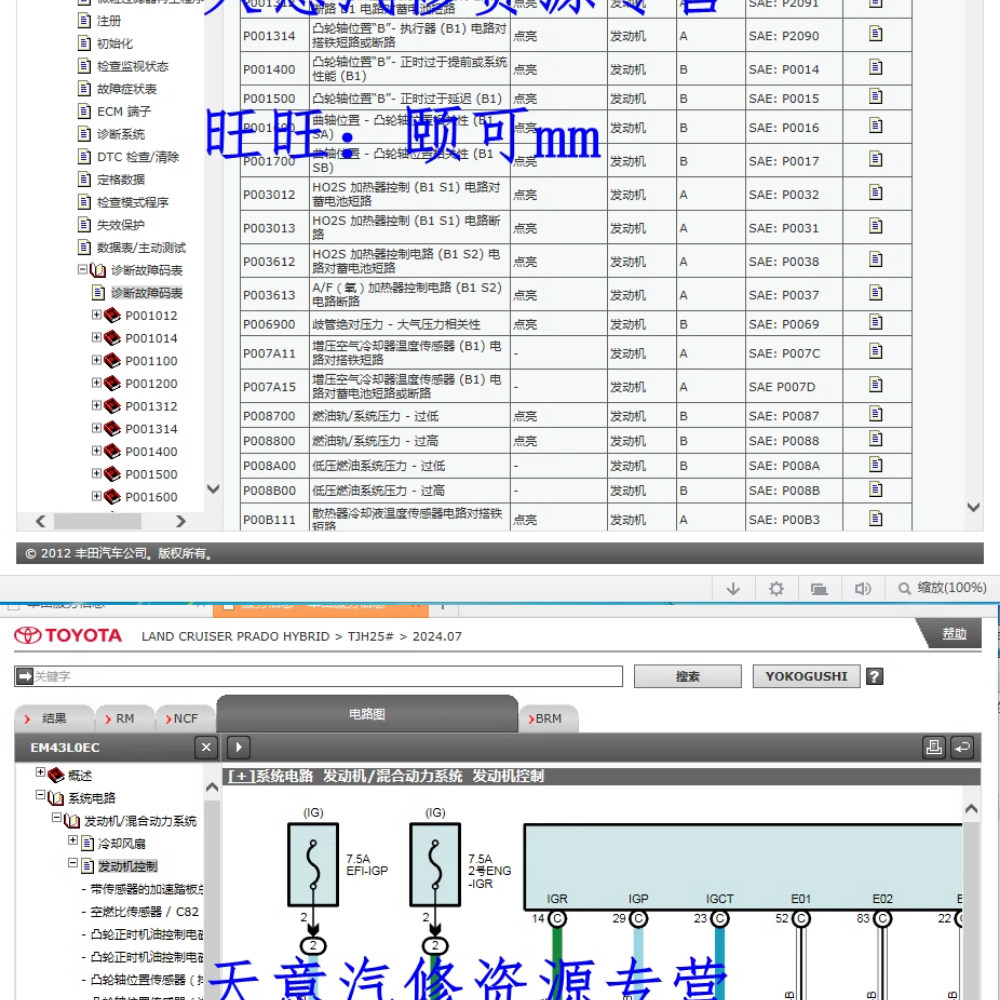Open document icon for P003612 row

[876, 260]
